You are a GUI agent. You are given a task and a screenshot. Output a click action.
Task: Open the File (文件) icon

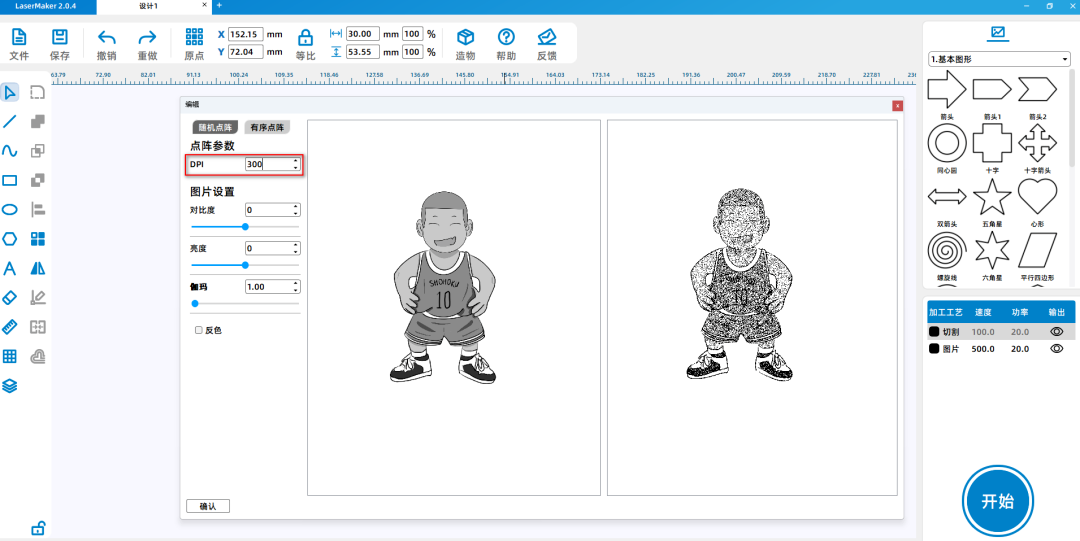pyautogui.click(x=19, y=37)
